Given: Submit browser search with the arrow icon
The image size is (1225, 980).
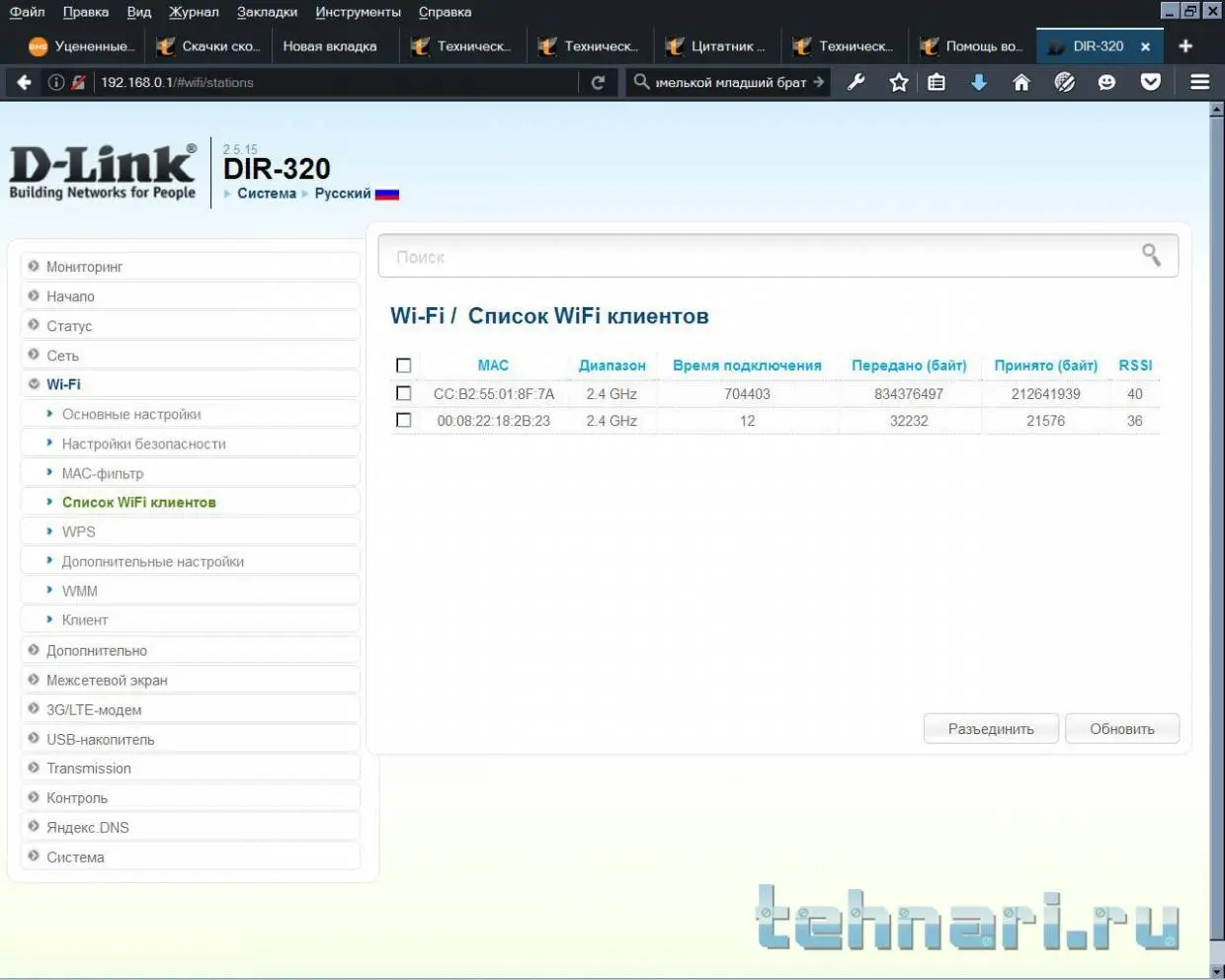Looking at the screenshot, I should point(818,82).
